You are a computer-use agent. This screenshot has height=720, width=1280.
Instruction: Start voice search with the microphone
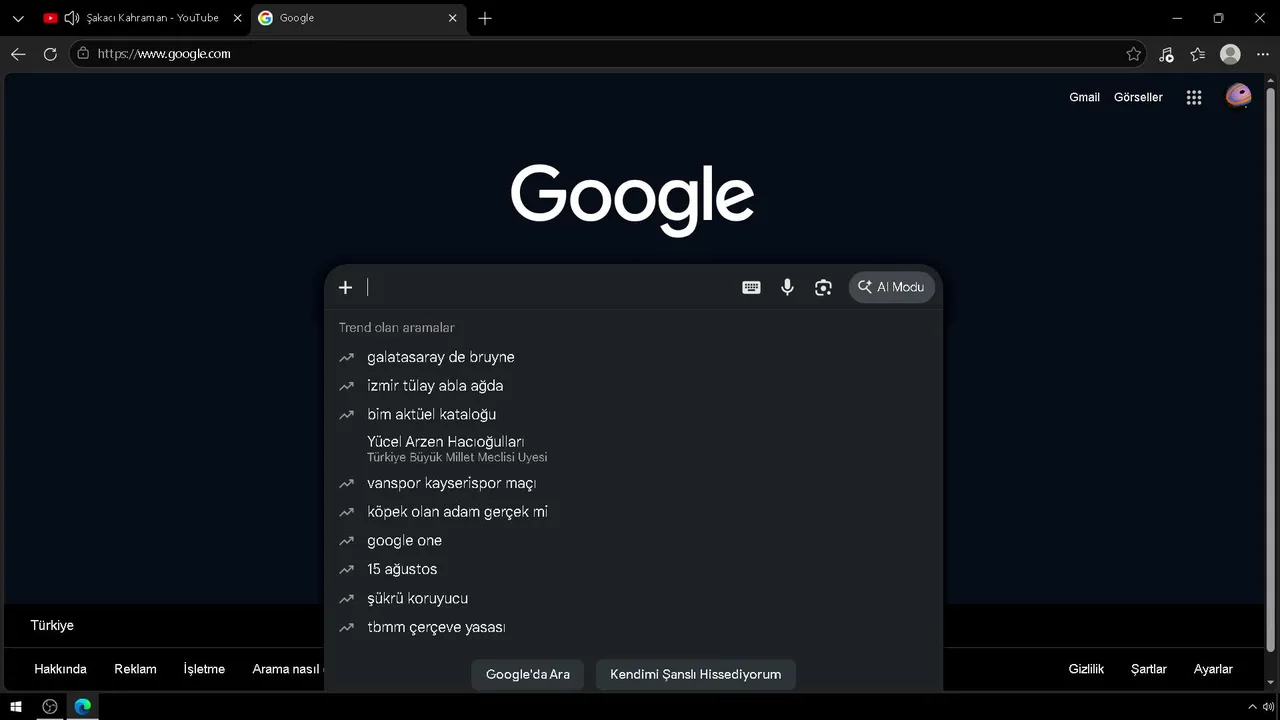coord(787,288)
